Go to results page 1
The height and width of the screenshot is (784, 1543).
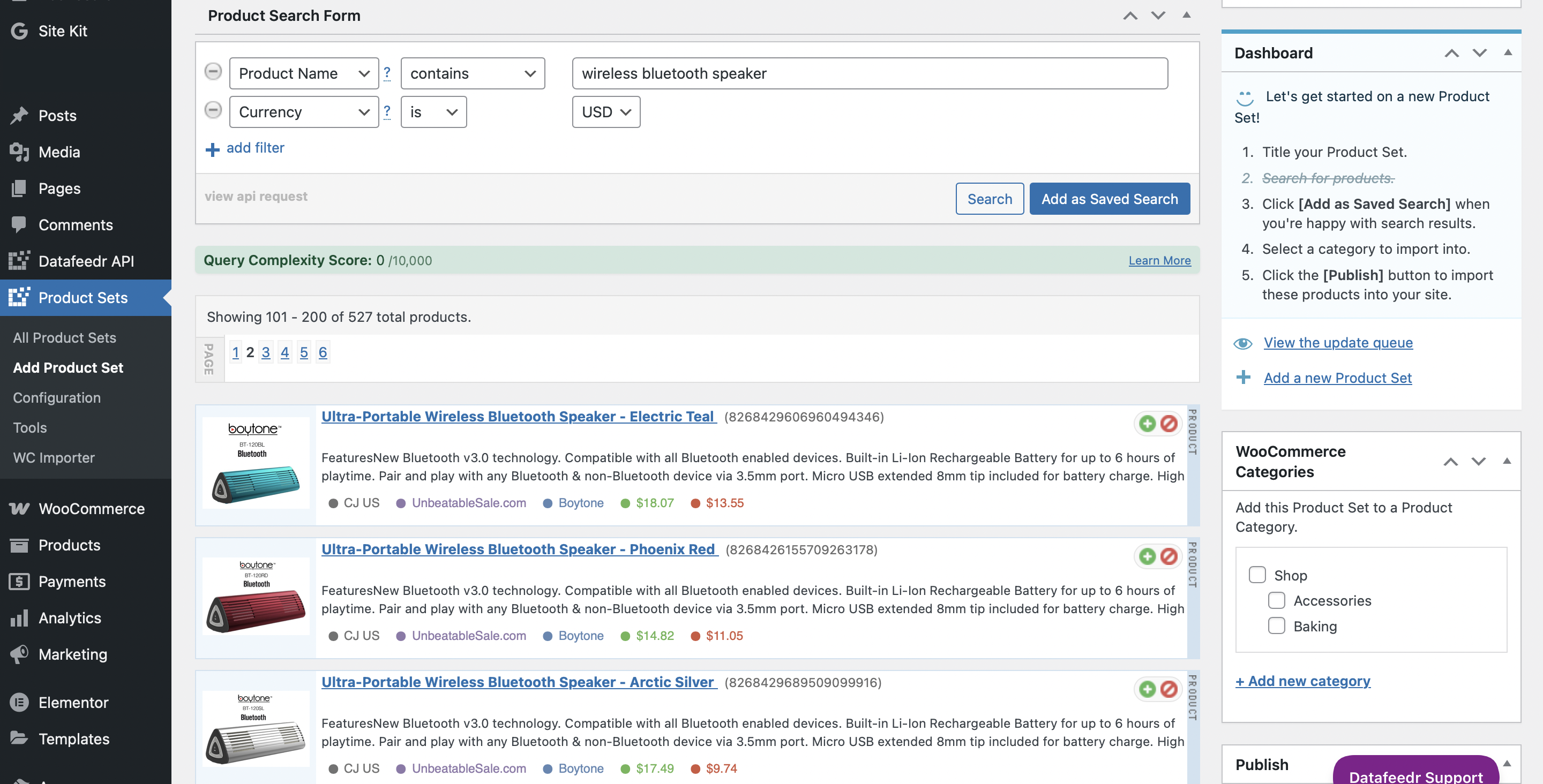pyautogui.click(x=235, y=352)
